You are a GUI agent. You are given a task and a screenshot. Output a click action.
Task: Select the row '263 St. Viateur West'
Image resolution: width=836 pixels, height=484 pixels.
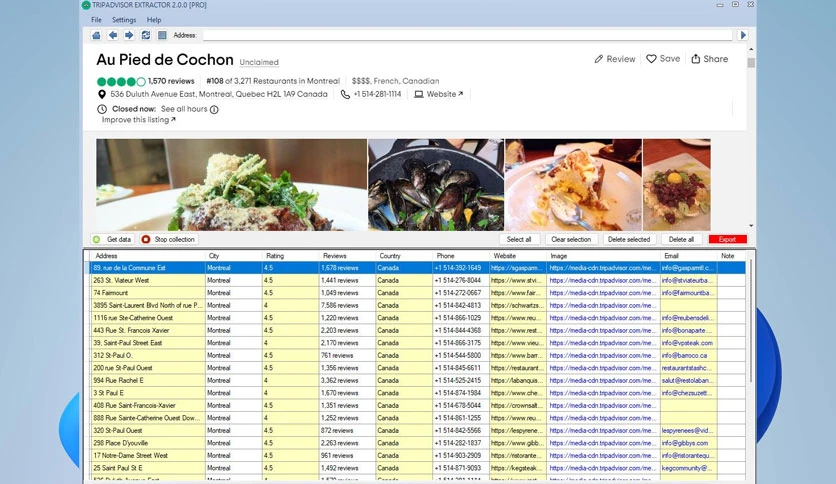pyautogui.click(x=417, y=280)
